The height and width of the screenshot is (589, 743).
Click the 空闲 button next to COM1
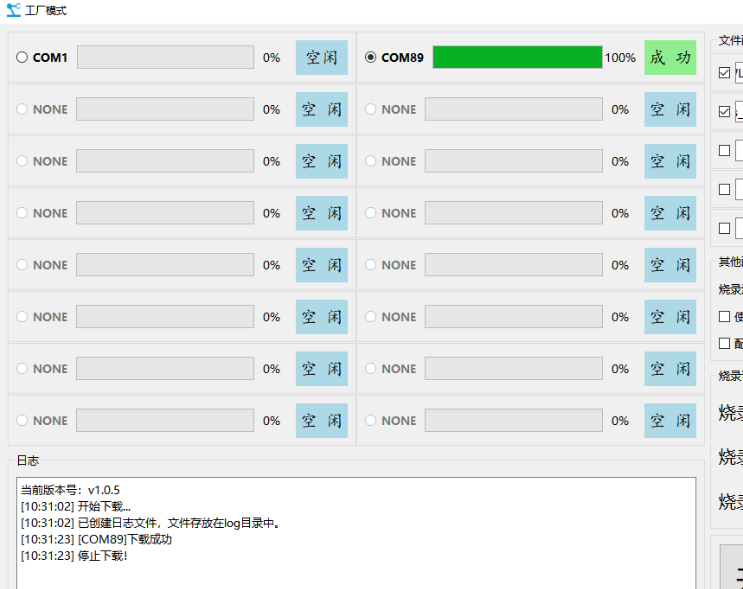(321, 58)
